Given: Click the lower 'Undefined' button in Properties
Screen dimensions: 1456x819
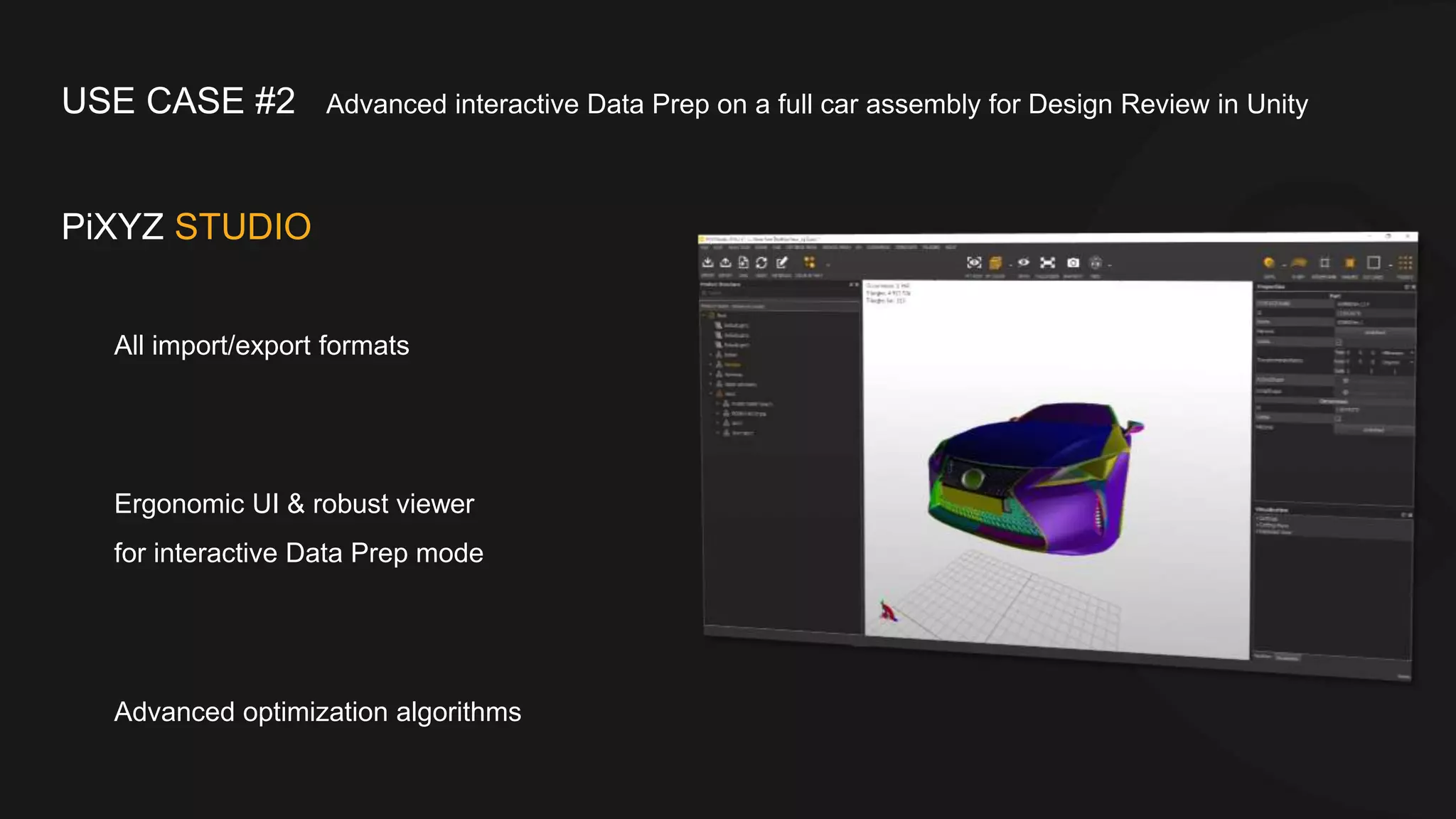Looking at the screenshot, I should click(x=1374, y=429).
